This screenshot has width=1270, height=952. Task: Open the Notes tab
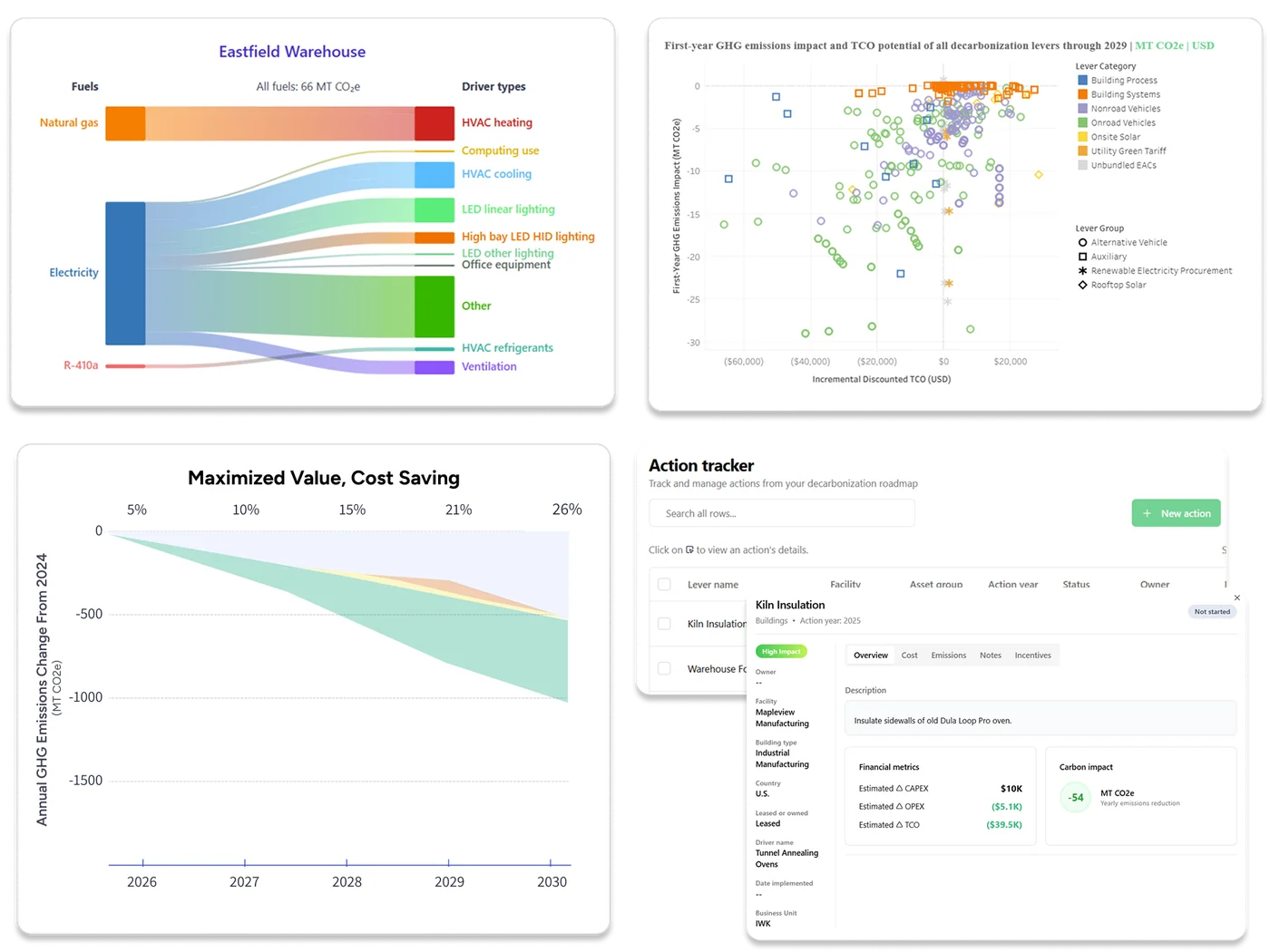pos(990,655)
